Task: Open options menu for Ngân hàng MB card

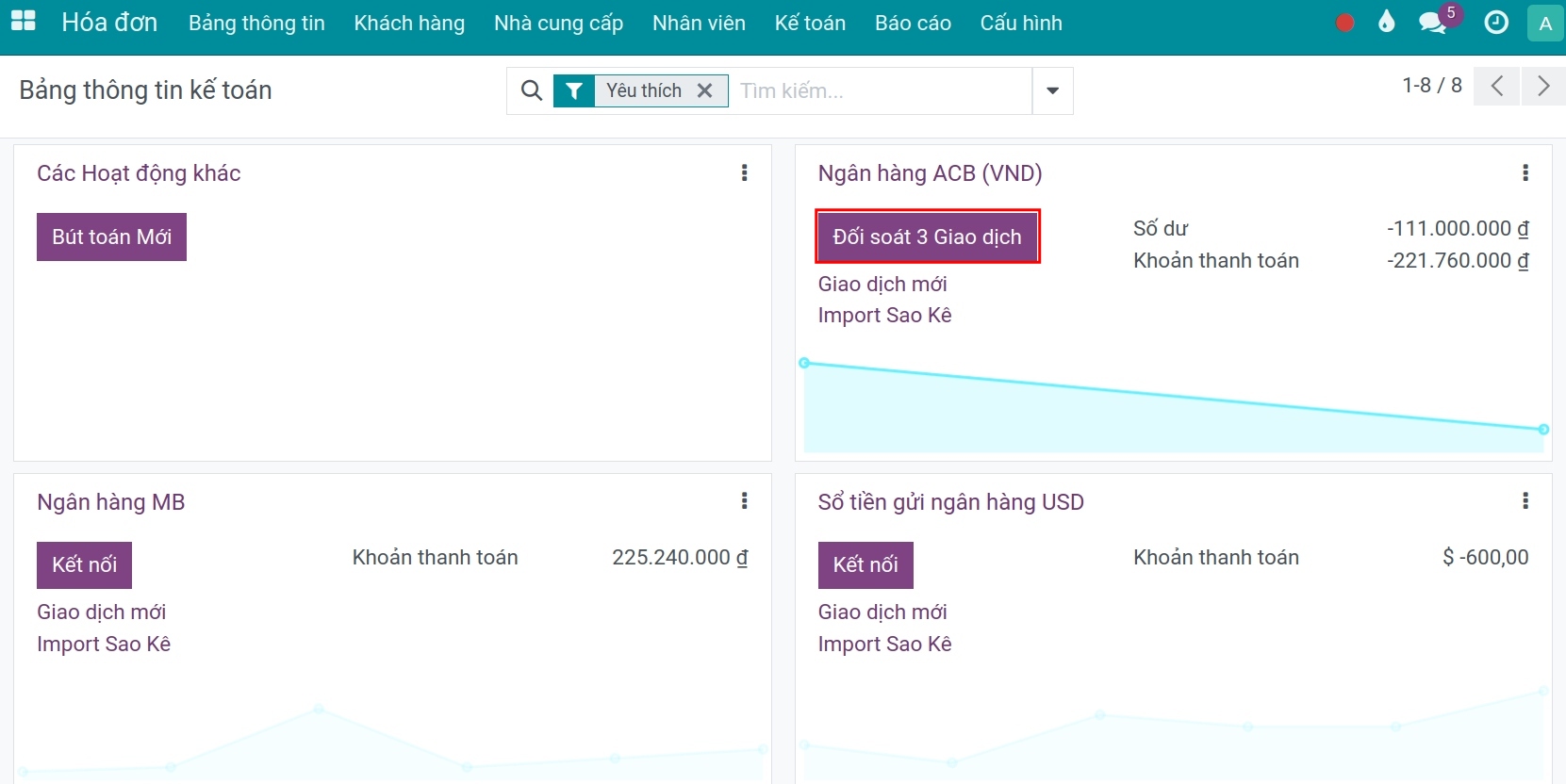Action: pyautogui.click(x=745, y=500)
